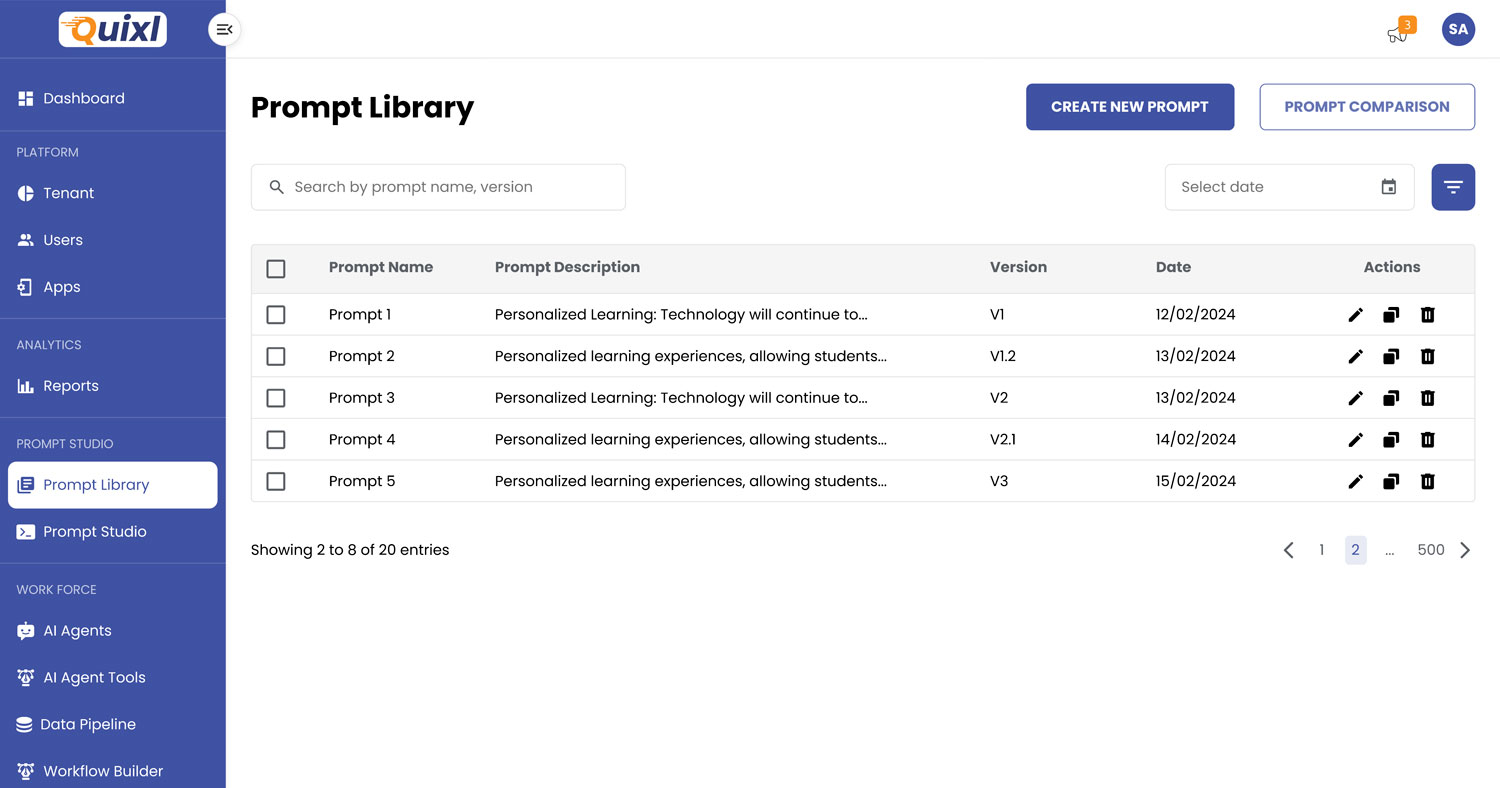The width and height of the screenshot is (1500, 788).
Task: Tick the select-all checkbox in the table header
Action: click(276, 268)
